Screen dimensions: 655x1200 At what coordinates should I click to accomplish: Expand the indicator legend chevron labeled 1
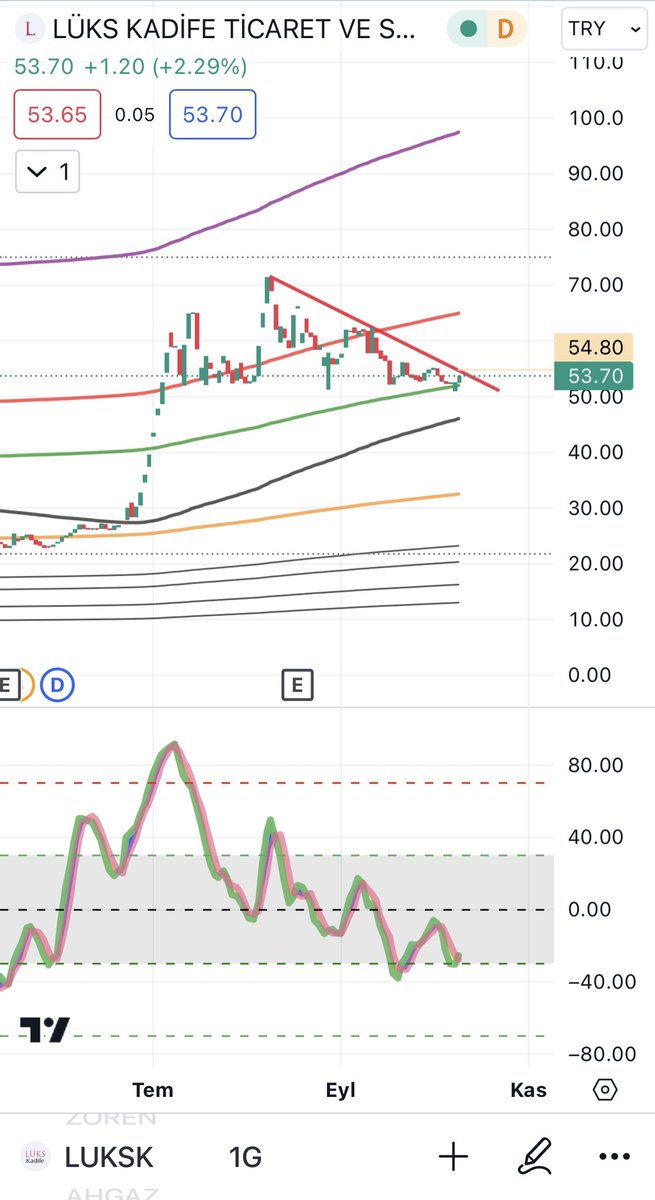(x=48, y=172)
